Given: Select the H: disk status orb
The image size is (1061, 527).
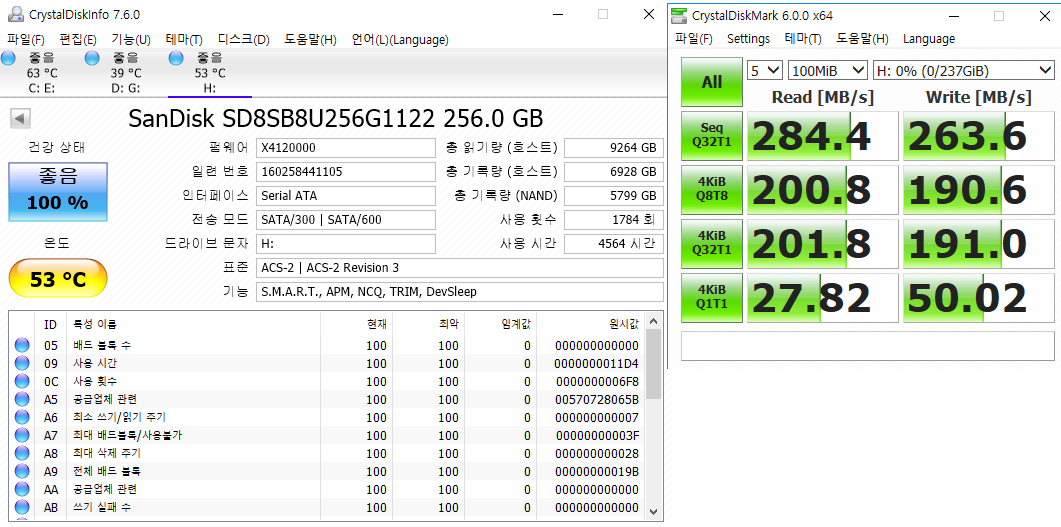Looking at the screenshot, I should click(x=177, y=59).
